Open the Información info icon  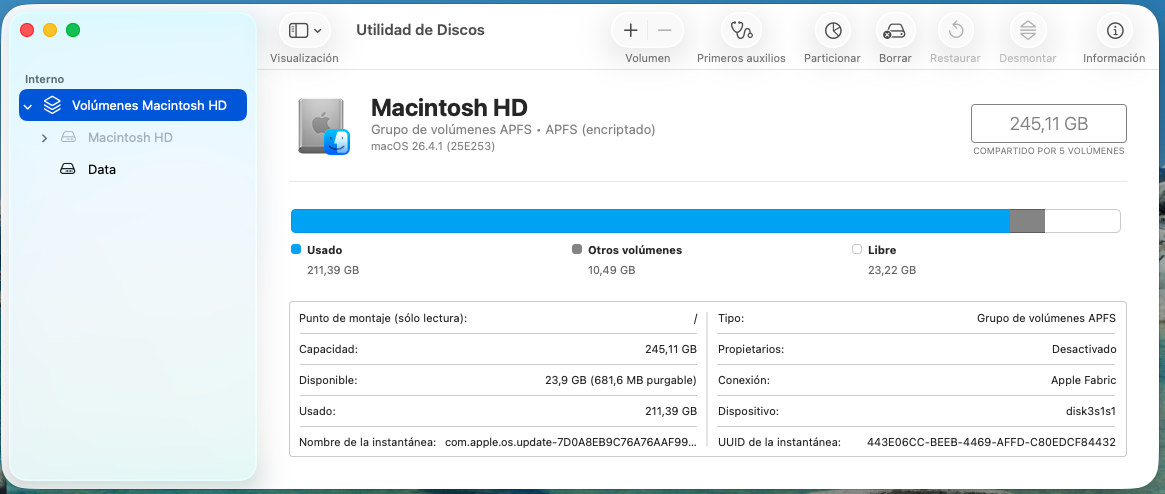point(1115,30)
